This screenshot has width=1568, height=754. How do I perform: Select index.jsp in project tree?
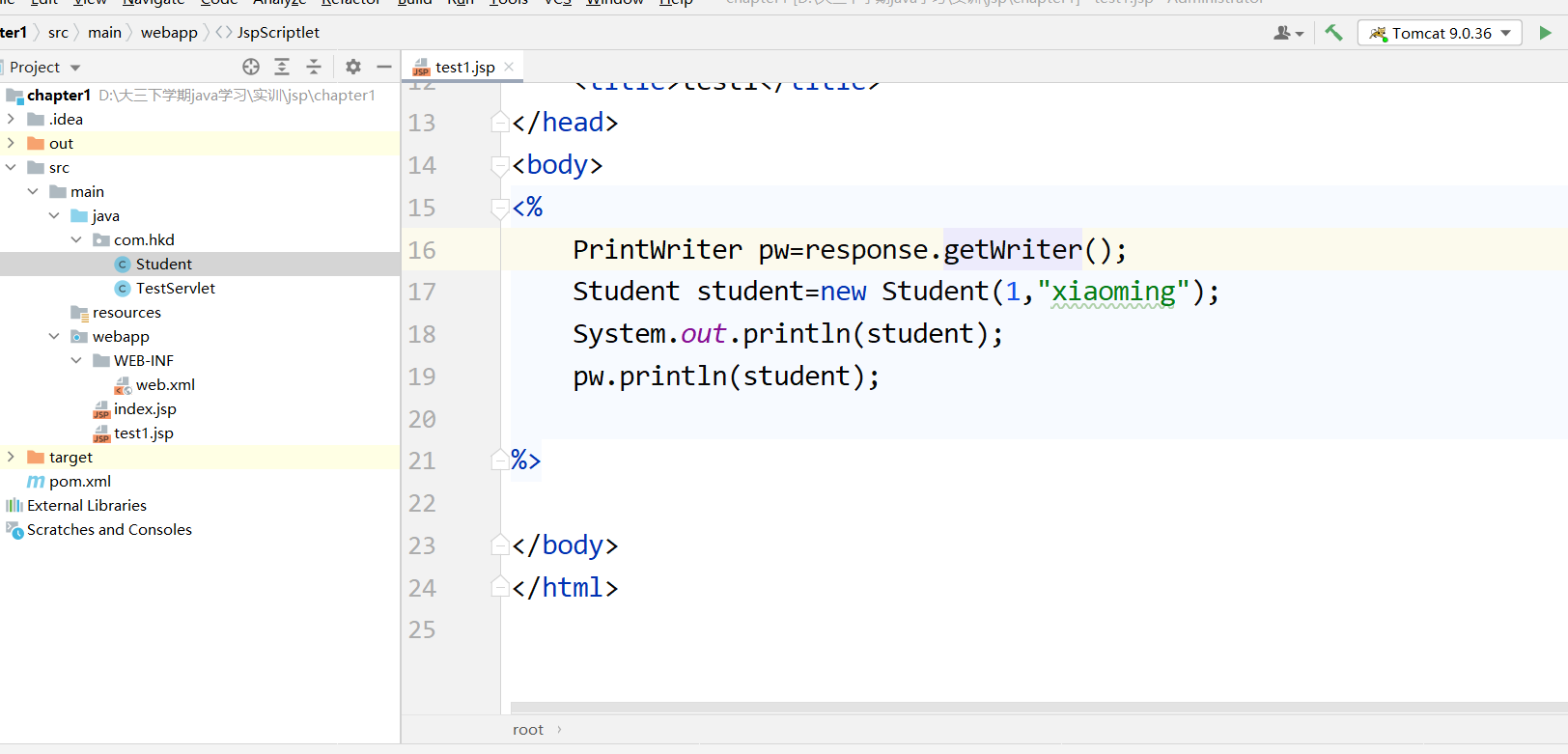[x=200, y=408]
